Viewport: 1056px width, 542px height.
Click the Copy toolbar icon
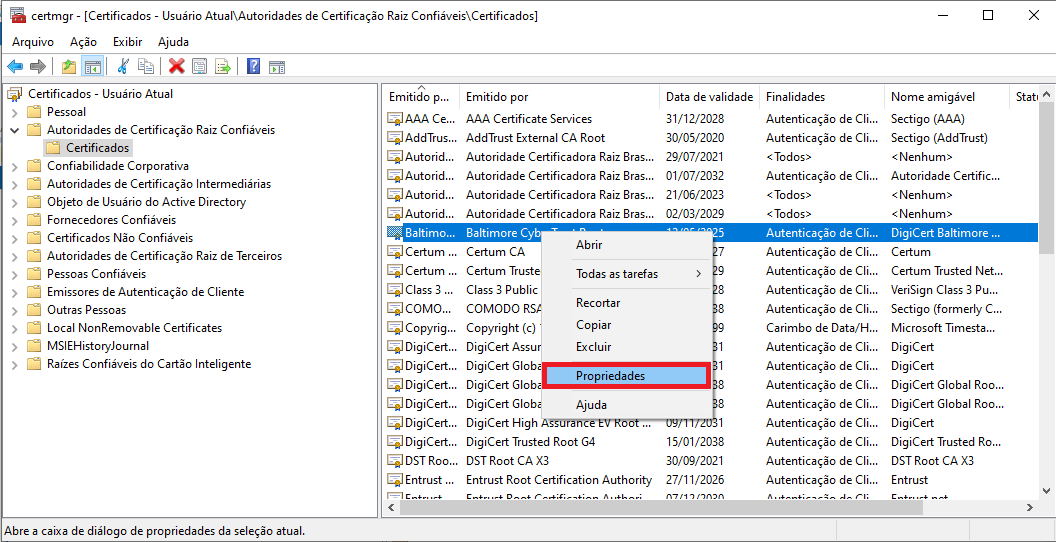point(146,67)
